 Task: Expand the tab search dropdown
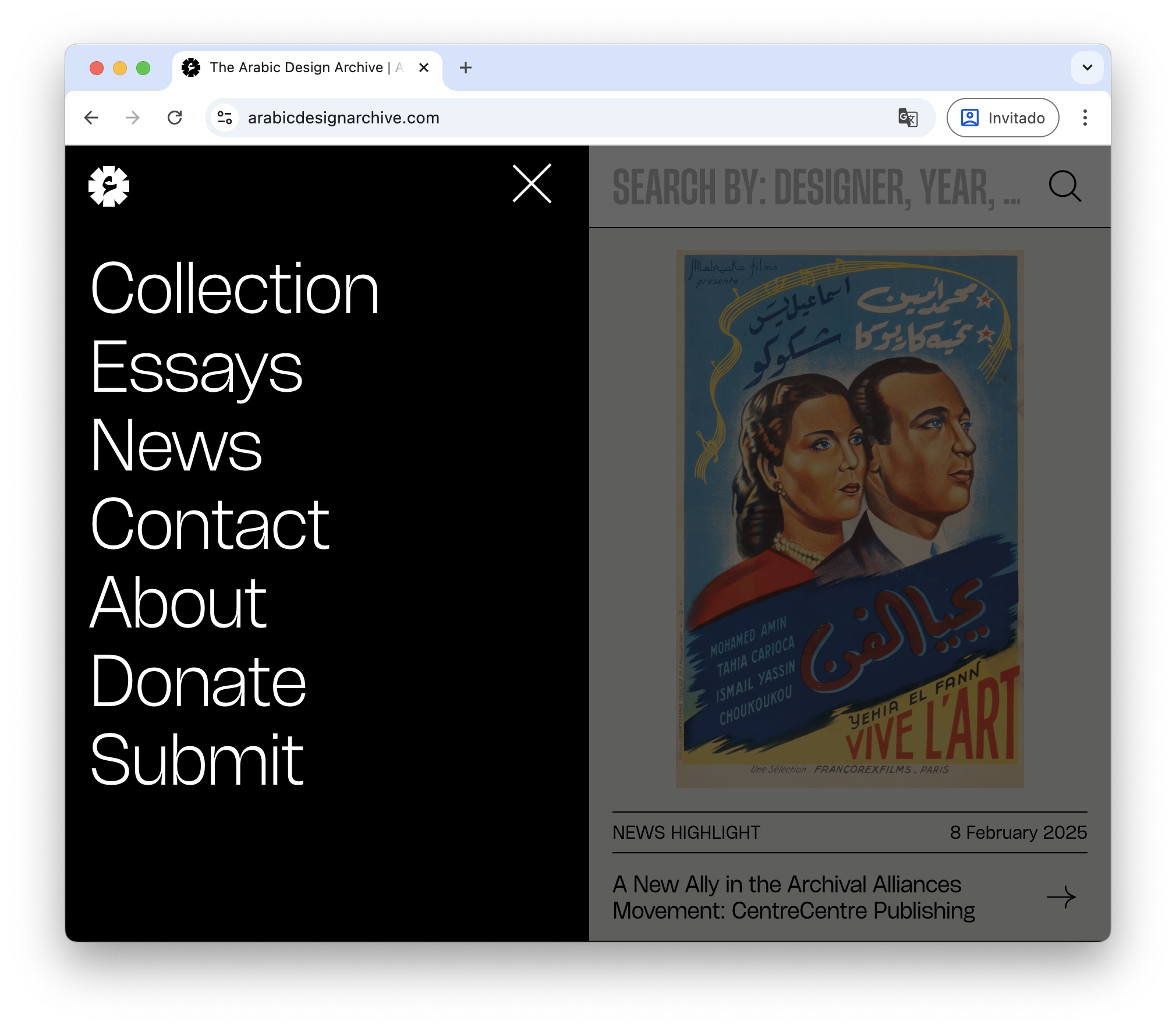point(1087,68)
